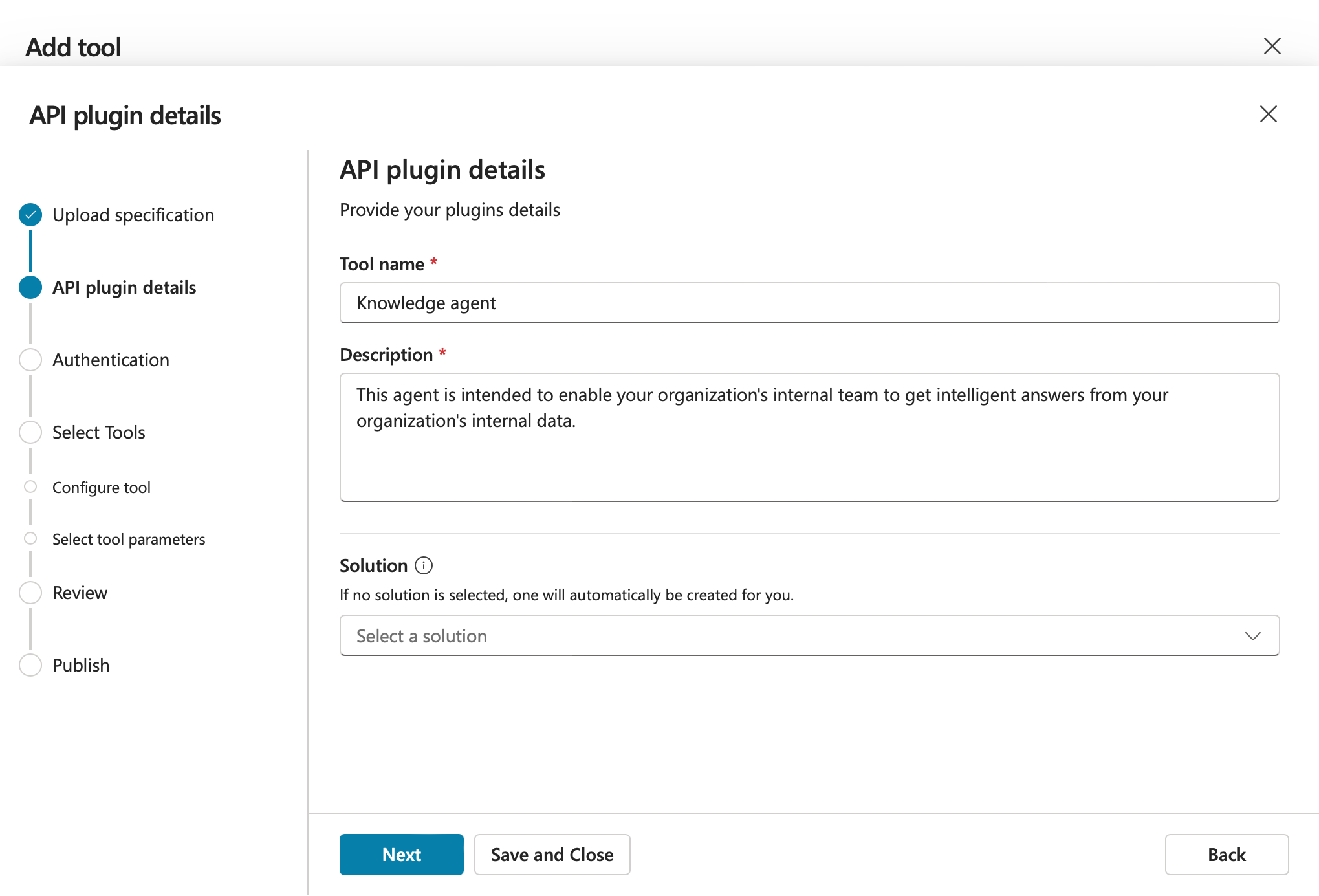Click the completed Upload specification step indicator
This screenshot has height=896, width=1319.
tap(30, 214)
